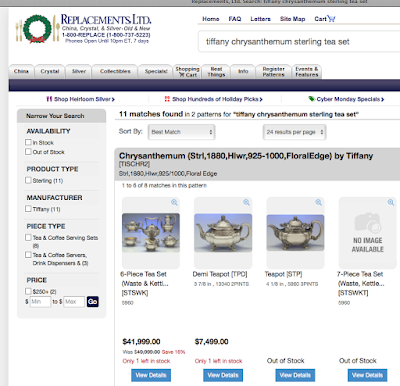Click View Details for 6-Piece Tea Set
The height and width of the screenshot is (386, 400).
(151, 375)
